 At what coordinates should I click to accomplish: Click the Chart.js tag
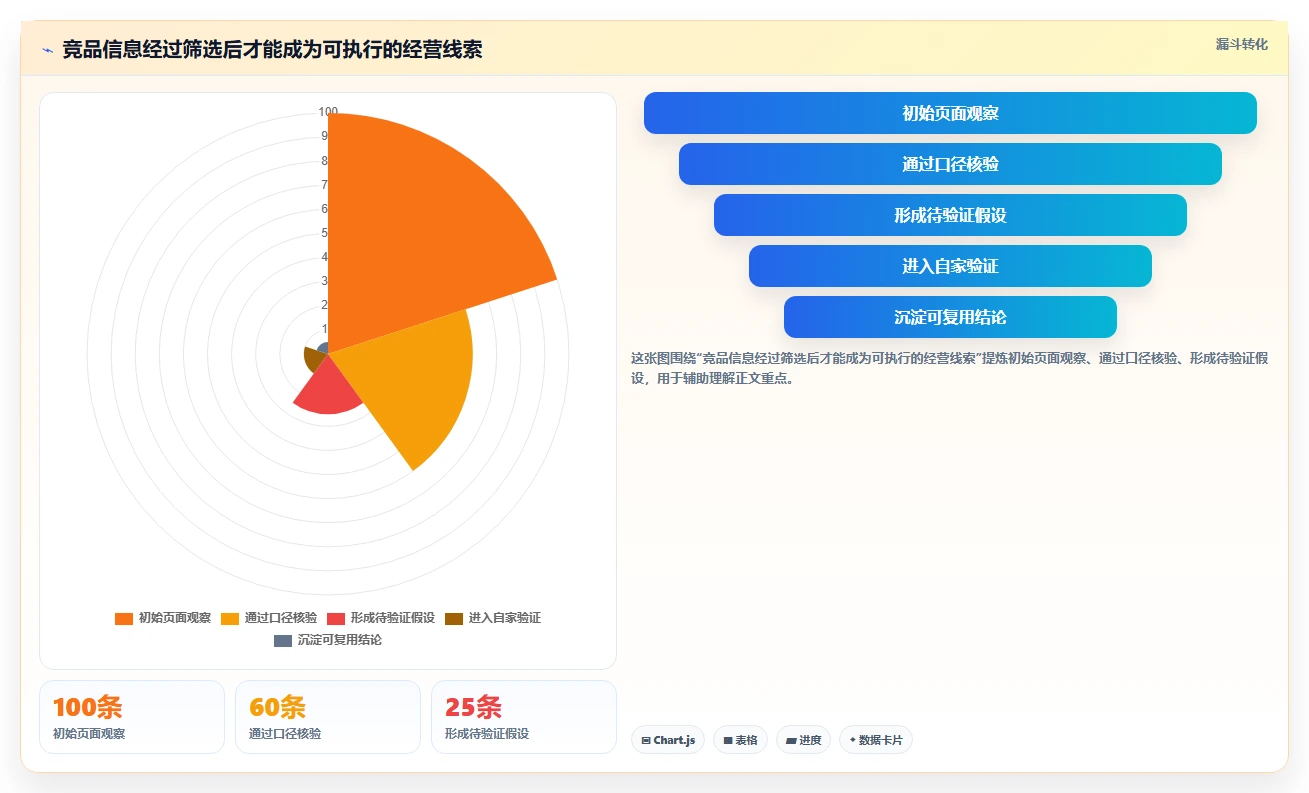[668, 740]
